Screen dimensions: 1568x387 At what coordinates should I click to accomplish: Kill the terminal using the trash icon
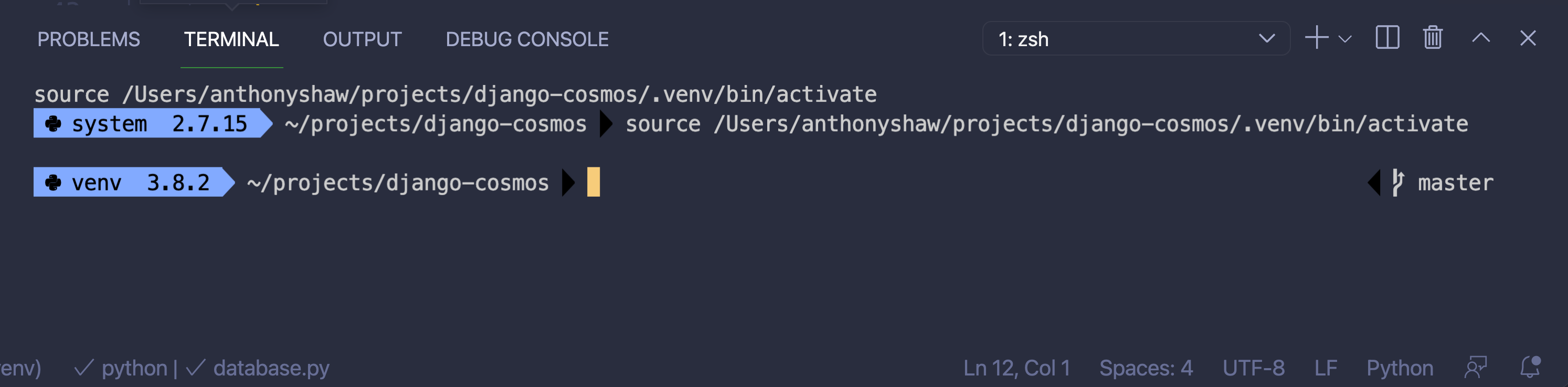[1432, 38]
